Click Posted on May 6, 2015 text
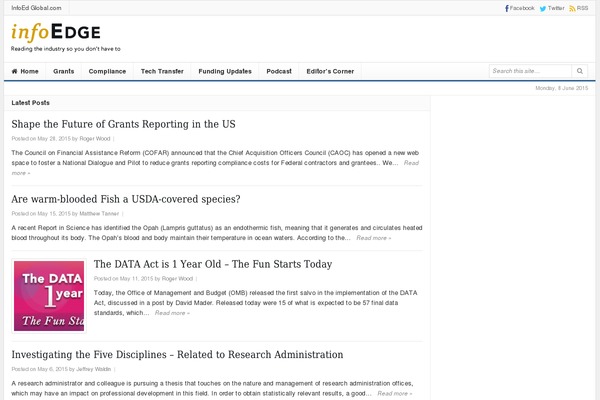This screenshot has width=600, height=400. [x=39, y=369]
